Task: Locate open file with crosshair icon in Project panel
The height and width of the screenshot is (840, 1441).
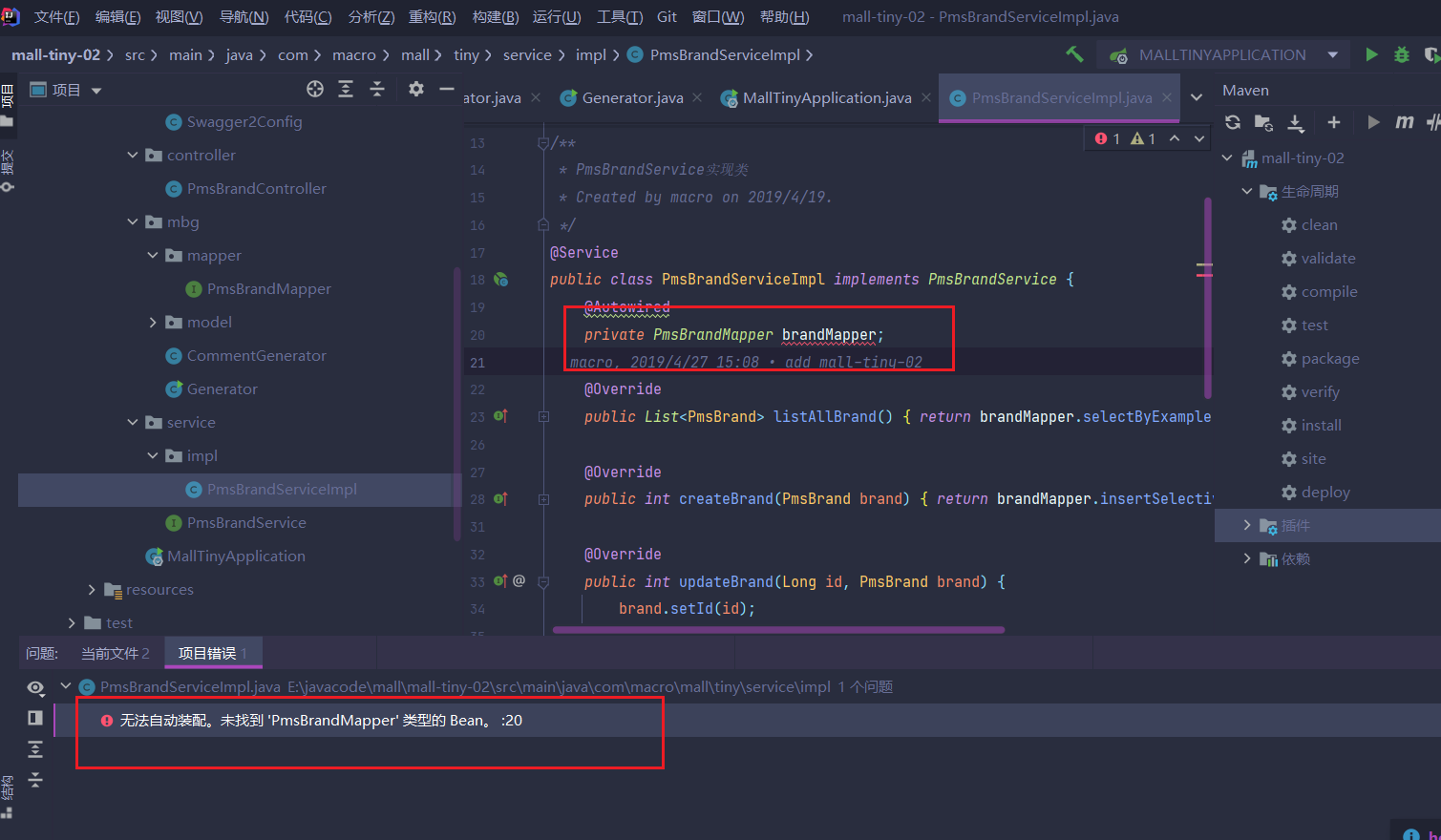Action: pos(315,89)
